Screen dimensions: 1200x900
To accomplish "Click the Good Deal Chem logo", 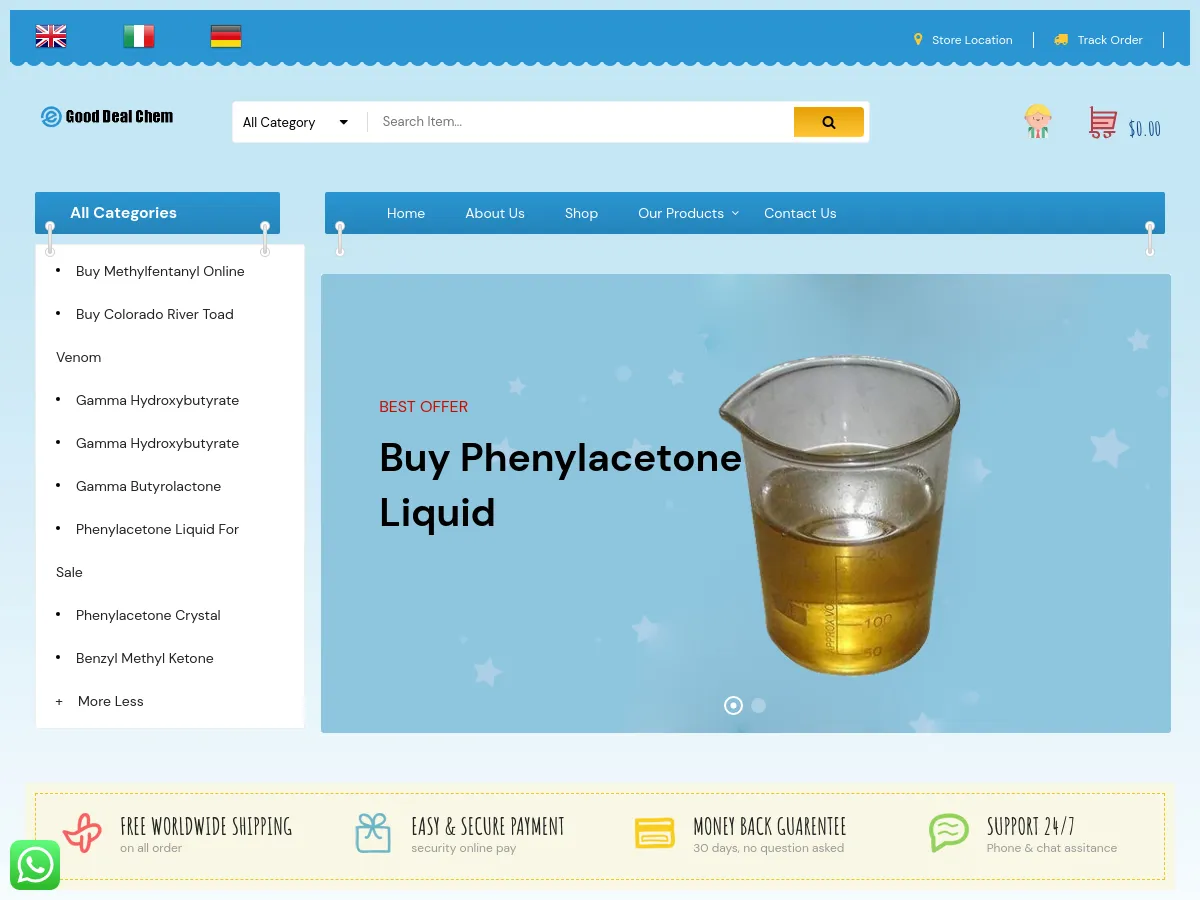I will 107,116.
